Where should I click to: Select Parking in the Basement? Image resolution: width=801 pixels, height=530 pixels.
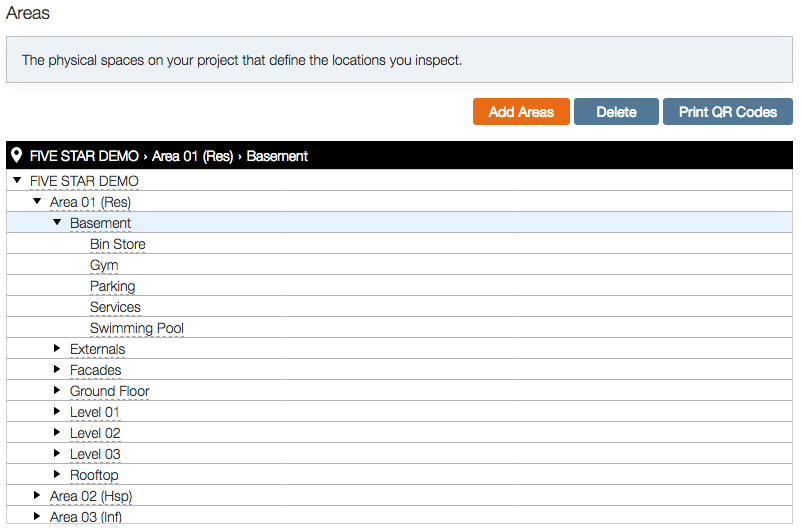[112, 286]
